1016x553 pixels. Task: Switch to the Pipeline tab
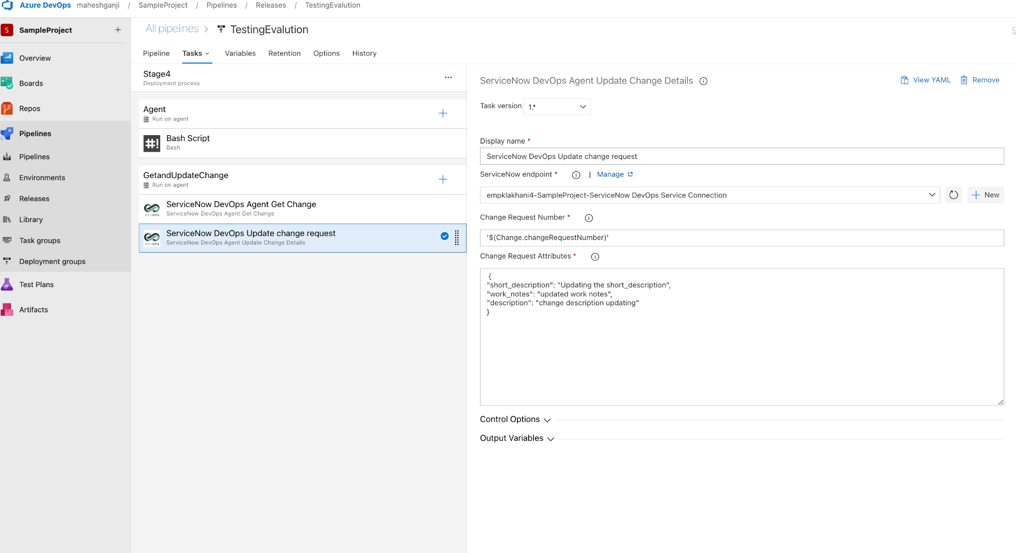point(156,53)
